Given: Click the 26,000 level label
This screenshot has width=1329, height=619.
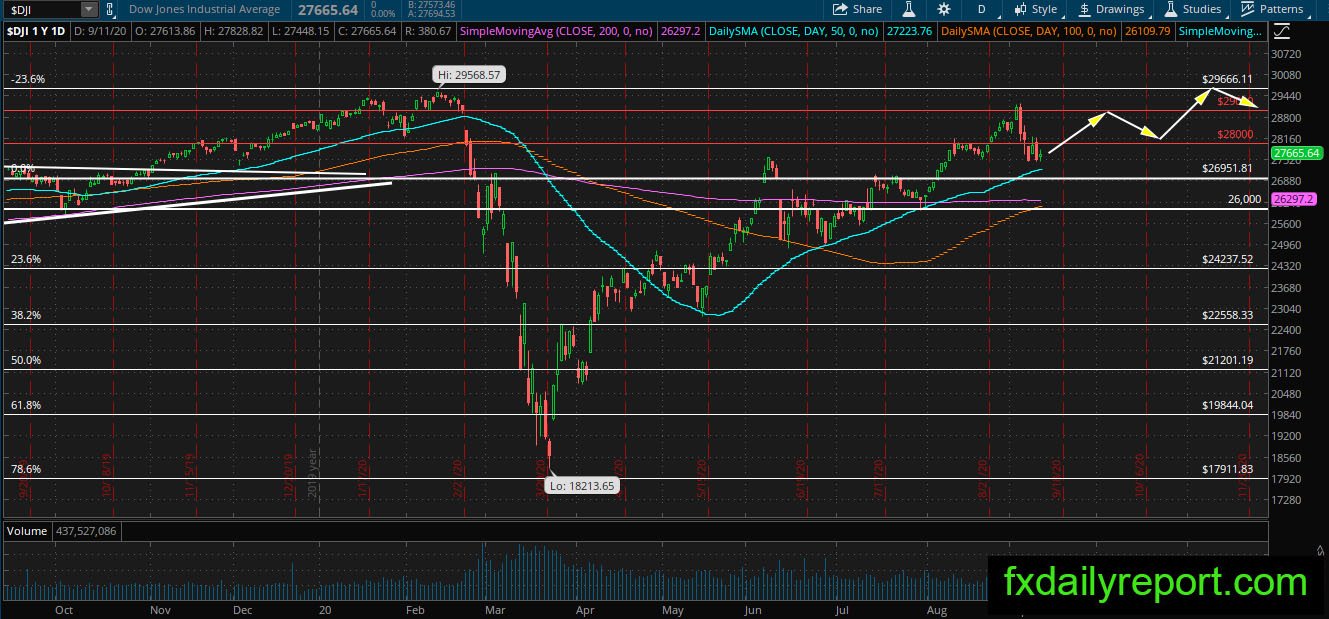Looking at the screenshot, I should pyautogui.click(x=1244, y=199).
